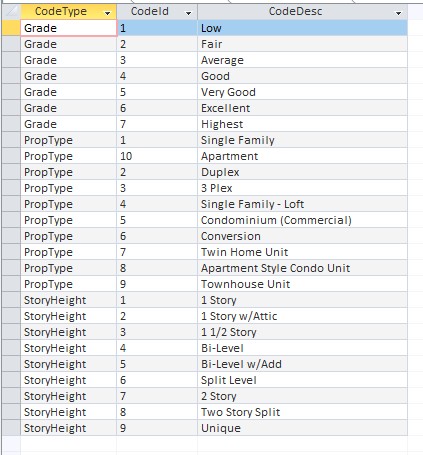Viewport: 423px width, 455px height.
Task: Select the 'Two Story Split' cell
Action: [x=302, y=412]
